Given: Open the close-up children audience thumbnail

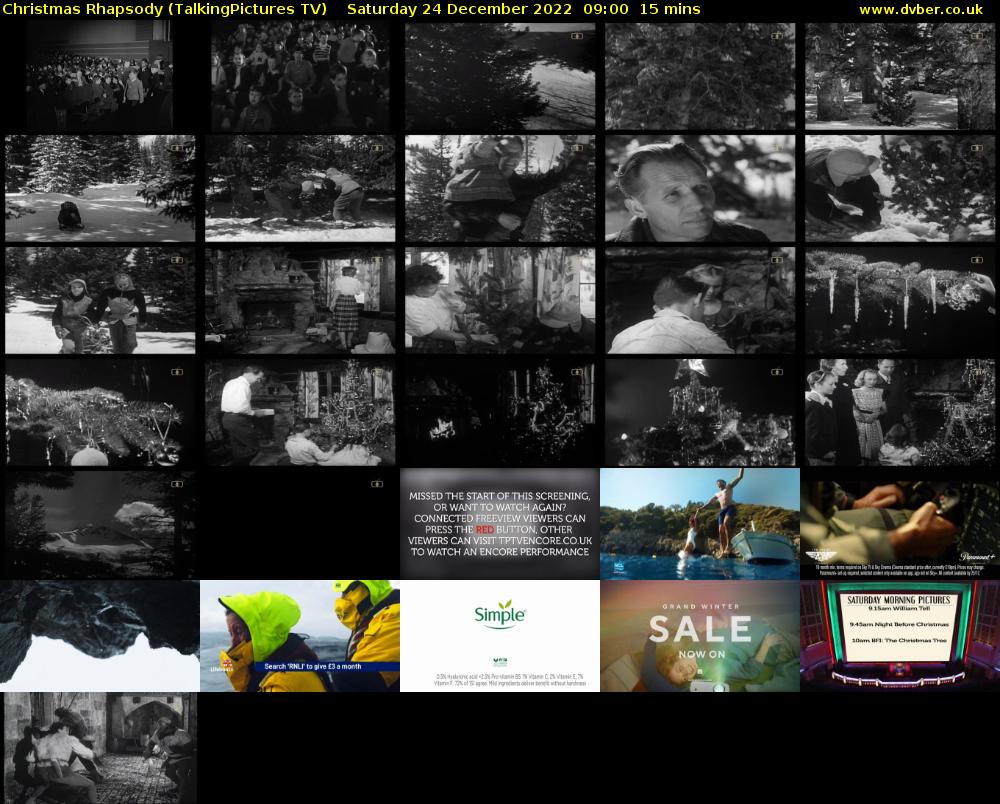Looking at the screenshot, I should point(300,76).
